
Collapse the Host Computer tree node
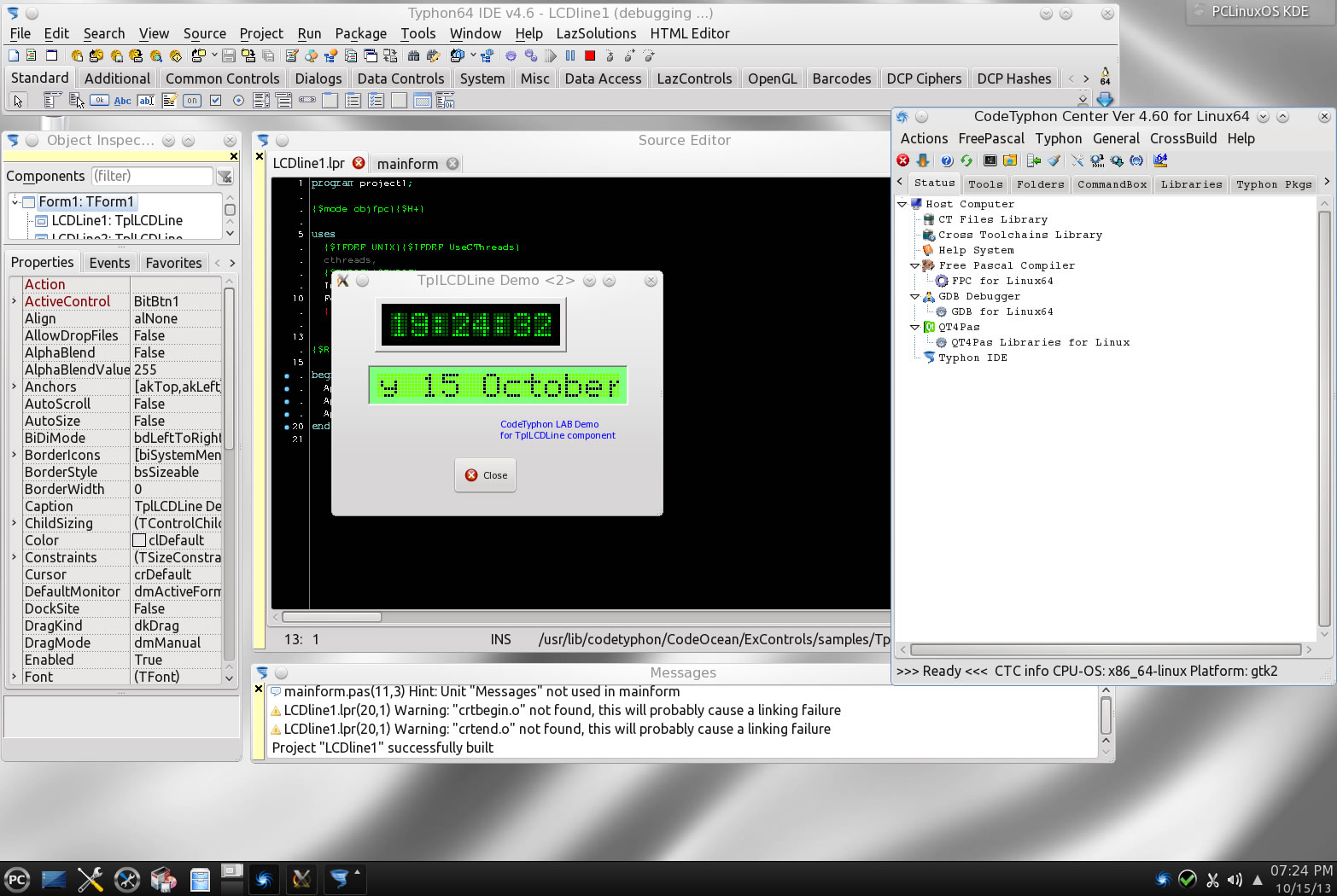902,204
